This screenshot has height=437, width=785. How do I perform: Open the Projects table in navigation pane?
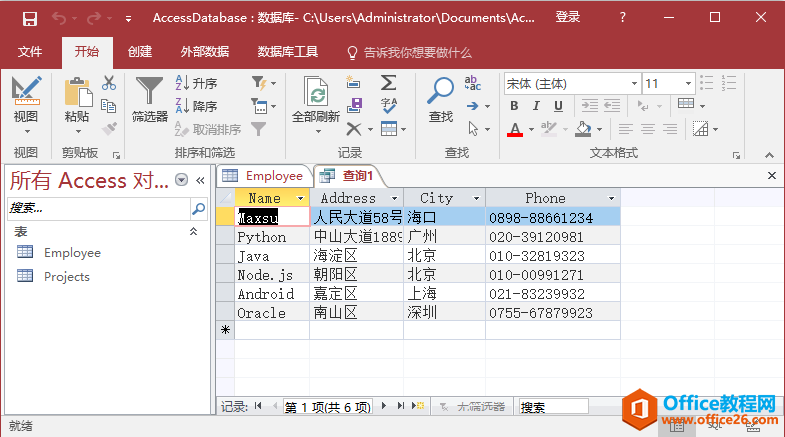click(x=66, y=277)
